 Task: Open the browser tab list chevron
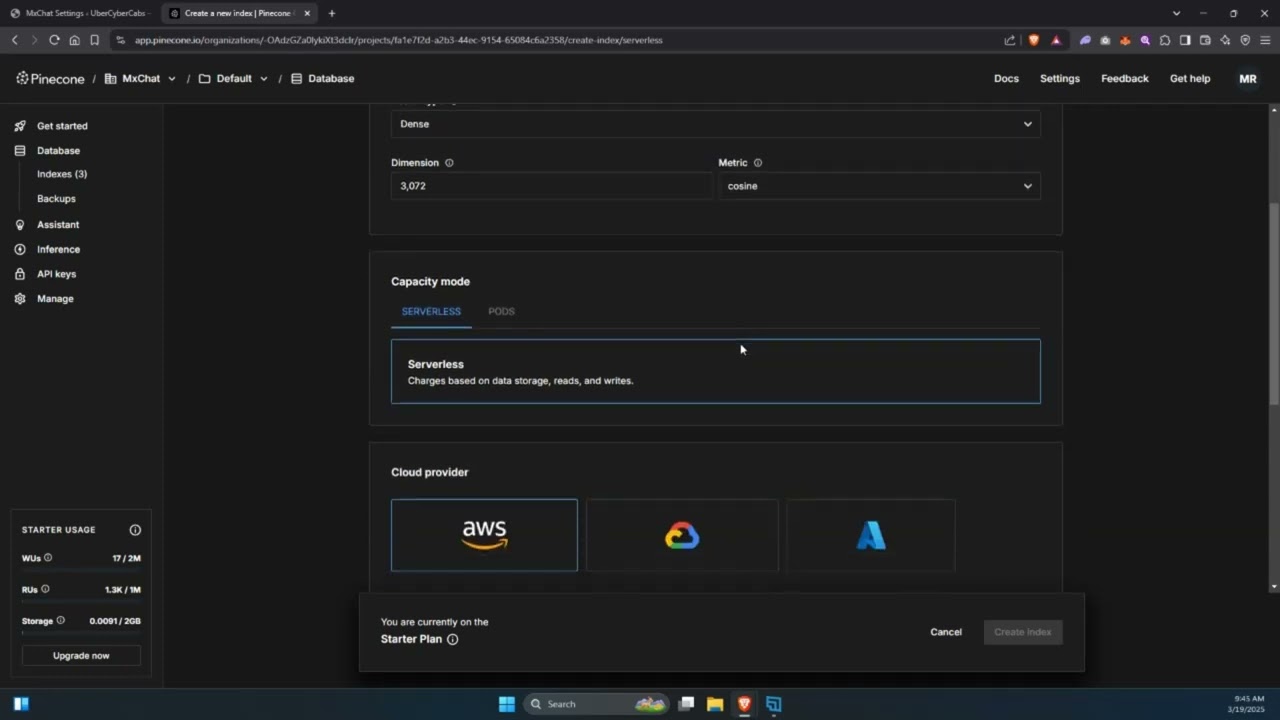1176,13
